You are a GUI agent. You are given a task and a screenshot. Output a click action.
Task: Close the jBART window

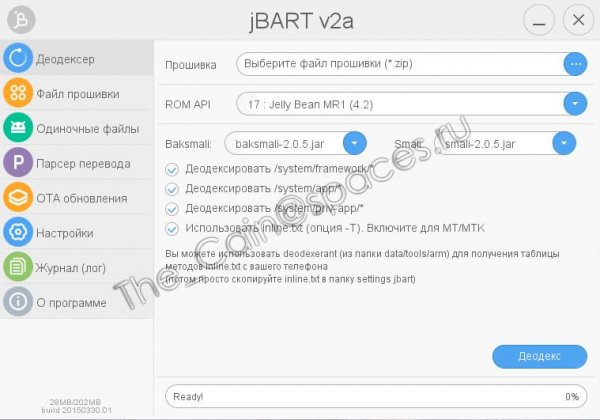(x=578, y=20)
